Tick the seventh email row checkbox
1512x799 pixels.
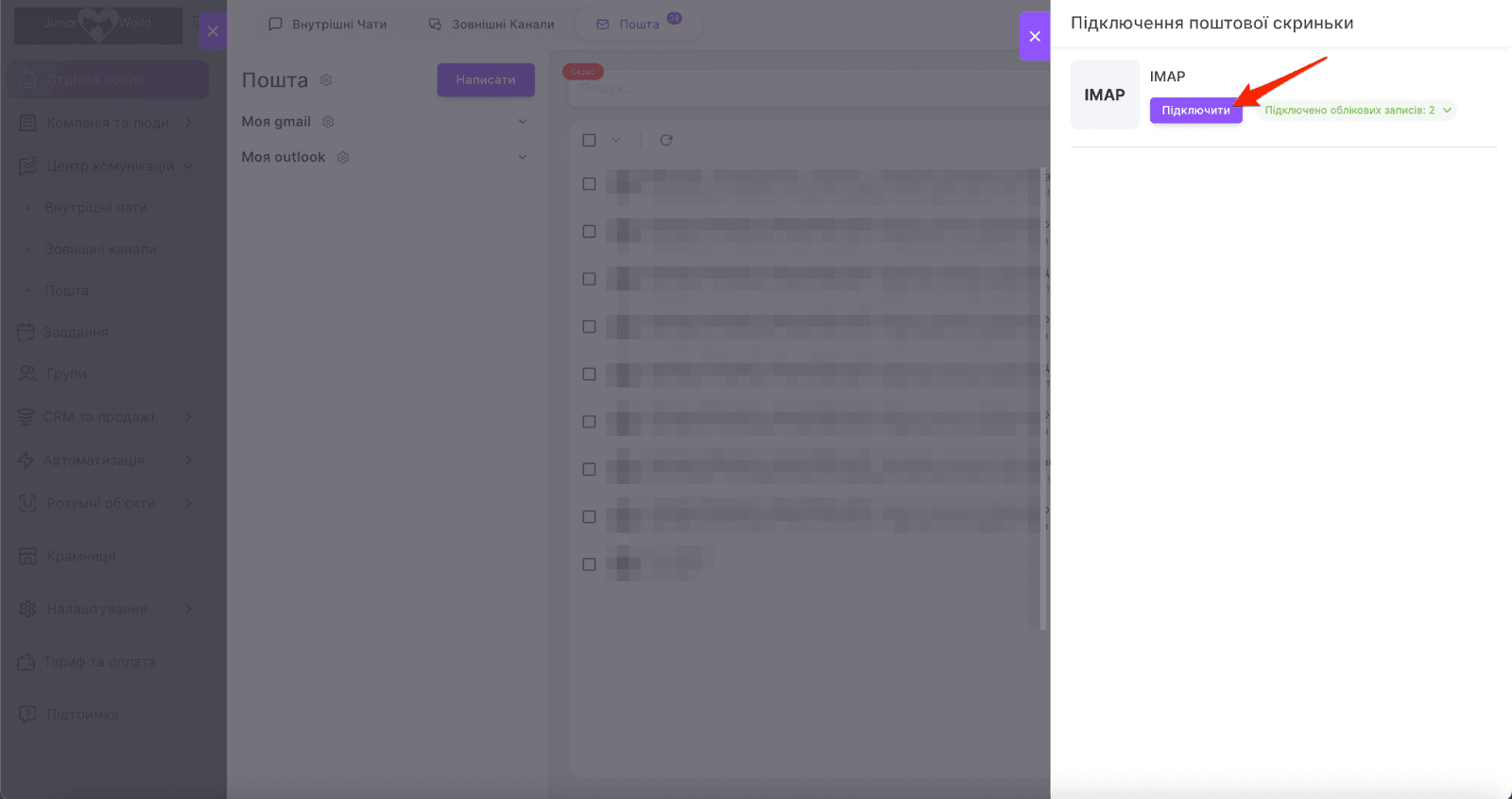click(590, 470)
